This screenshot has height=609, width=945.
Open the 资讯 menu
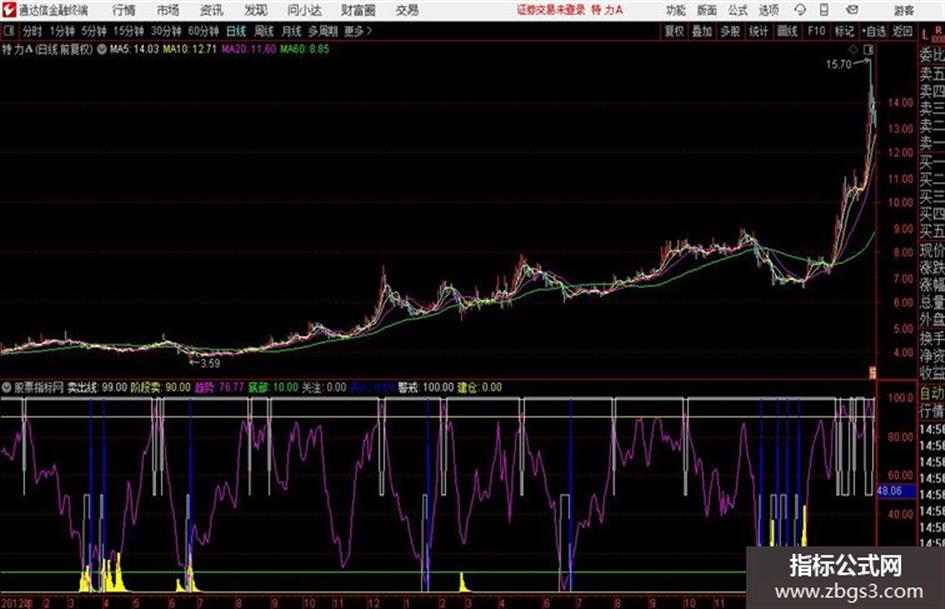tap(212, 10)
